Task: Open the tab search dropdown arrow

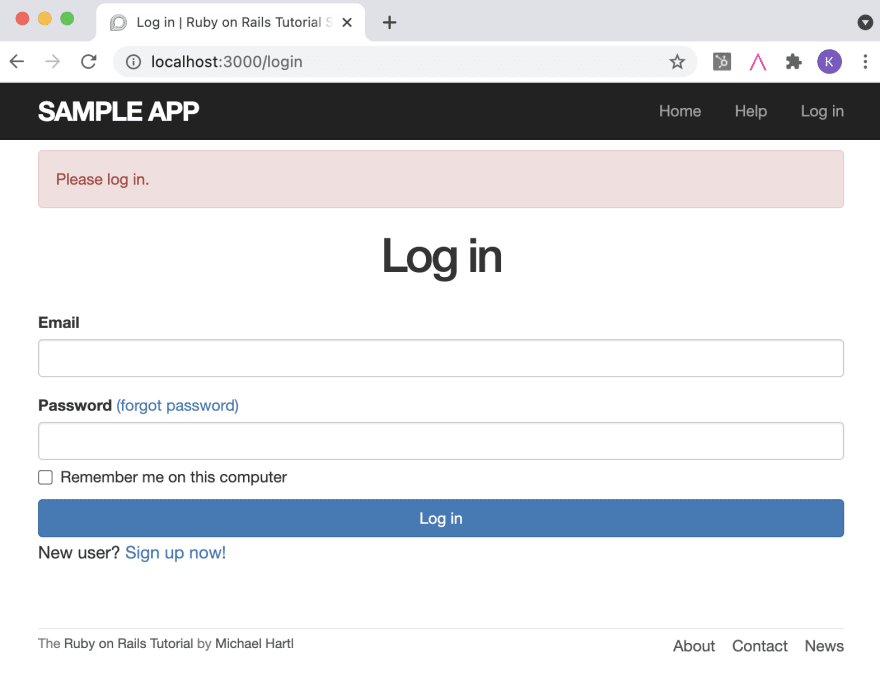Action: point(865,22)
